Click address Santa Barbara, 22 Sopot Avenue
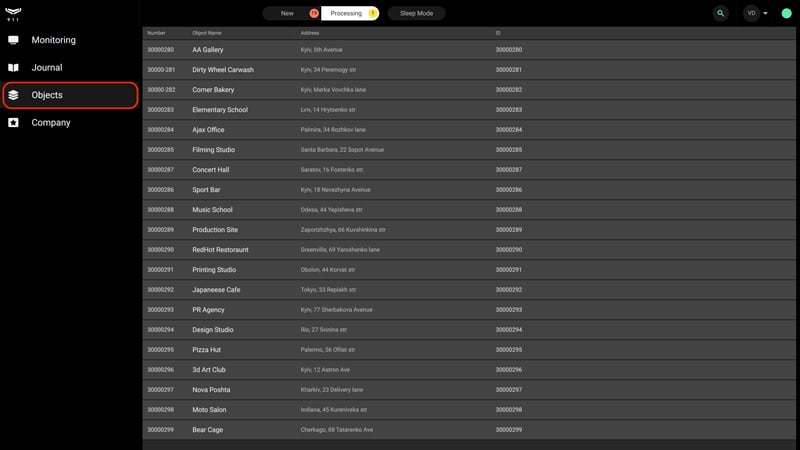Image resolution: width=800 pixels, height=450 pixels. pos(342,149)
